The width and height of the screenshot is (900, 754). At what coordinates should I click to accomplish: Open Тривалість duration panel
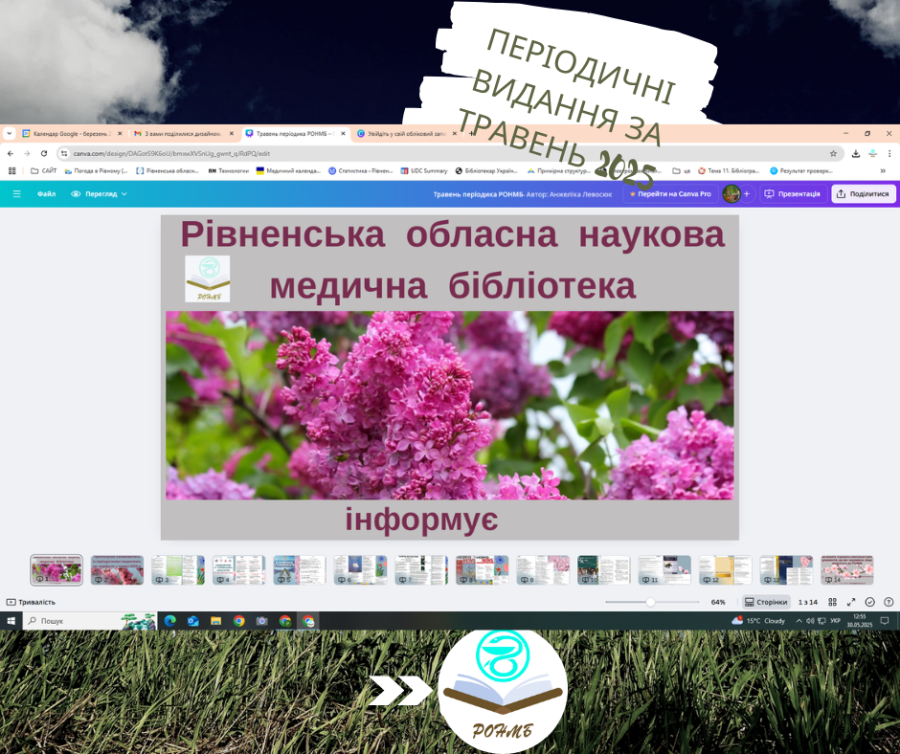[x=30, y=602]
